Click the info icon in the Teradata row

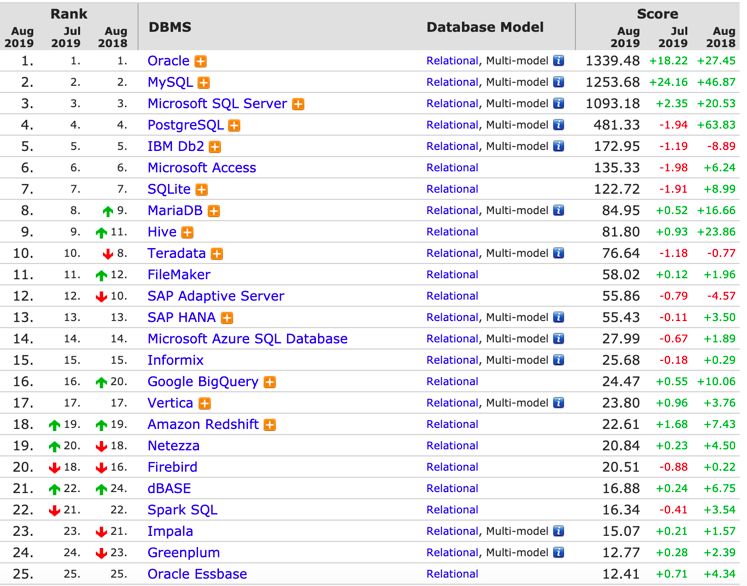[x=558, y=254]
